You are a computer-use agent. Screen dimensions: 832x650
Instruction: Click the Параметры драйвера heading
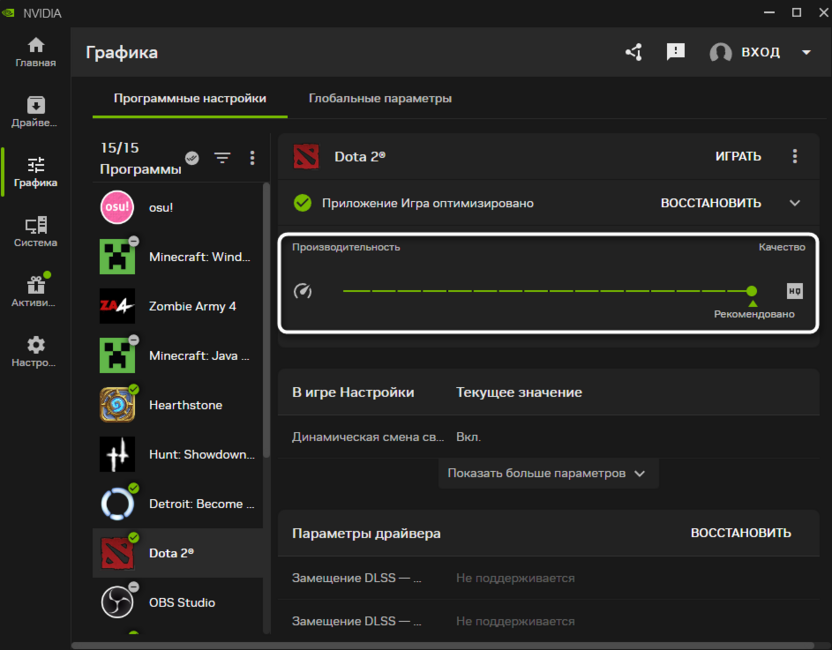pyautogui.click(x=366, y=533)
